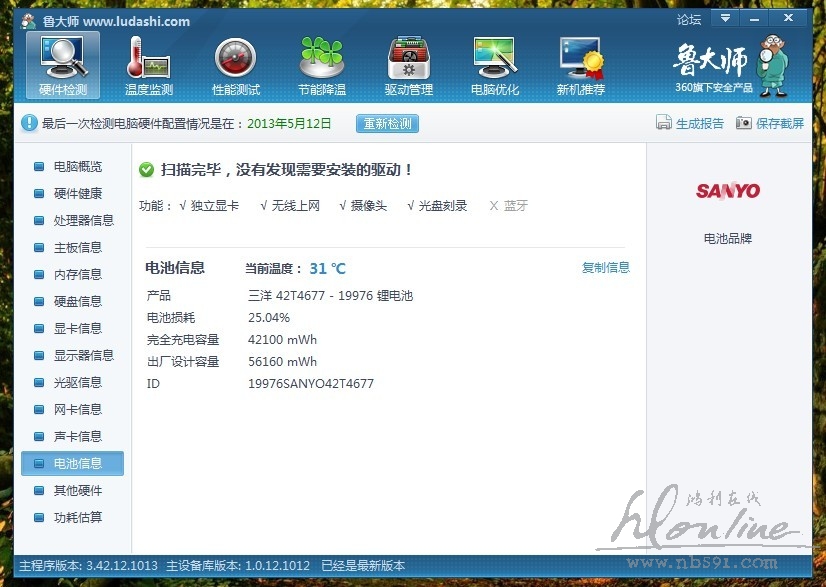Click the 论坛 forum link in title bar
The height and width of the screenshot is (587, 826).
[688, 19]
